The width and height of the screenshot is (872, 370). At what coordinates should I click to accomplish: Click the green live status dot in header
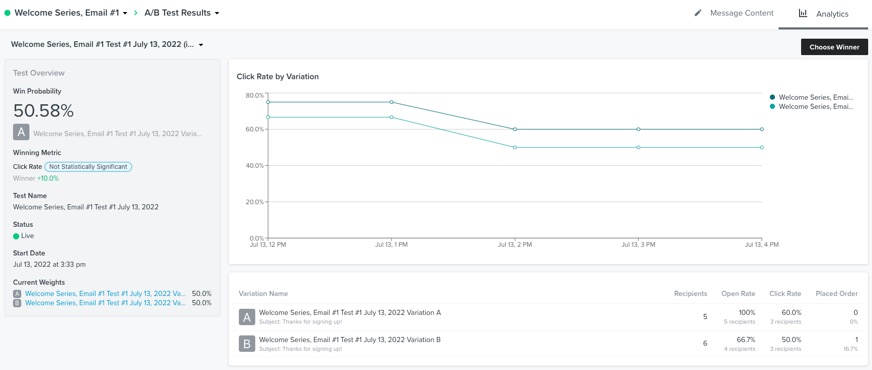7,13
